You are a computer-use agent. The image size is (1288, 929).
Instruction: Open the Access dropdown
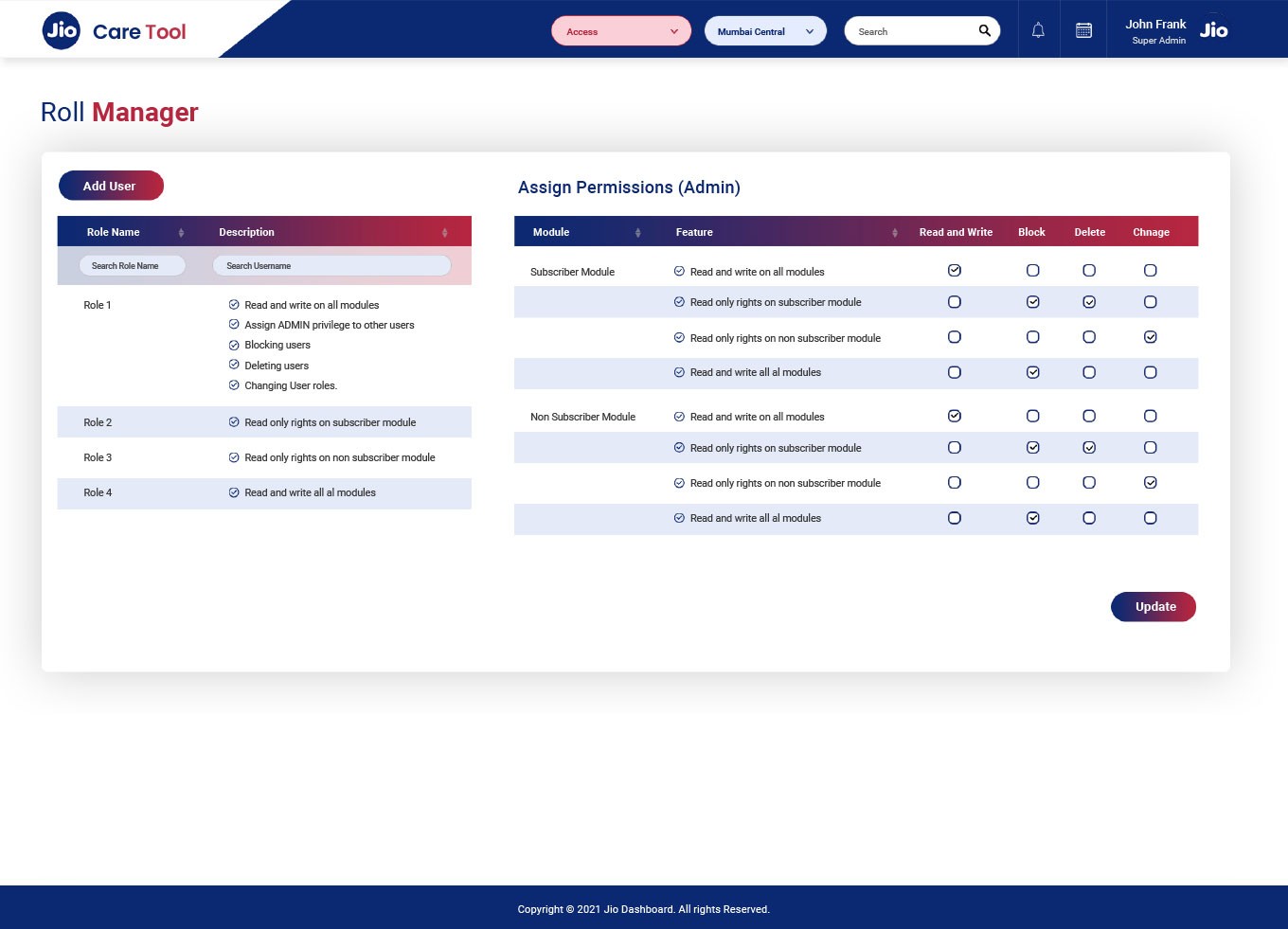[621, 31]
